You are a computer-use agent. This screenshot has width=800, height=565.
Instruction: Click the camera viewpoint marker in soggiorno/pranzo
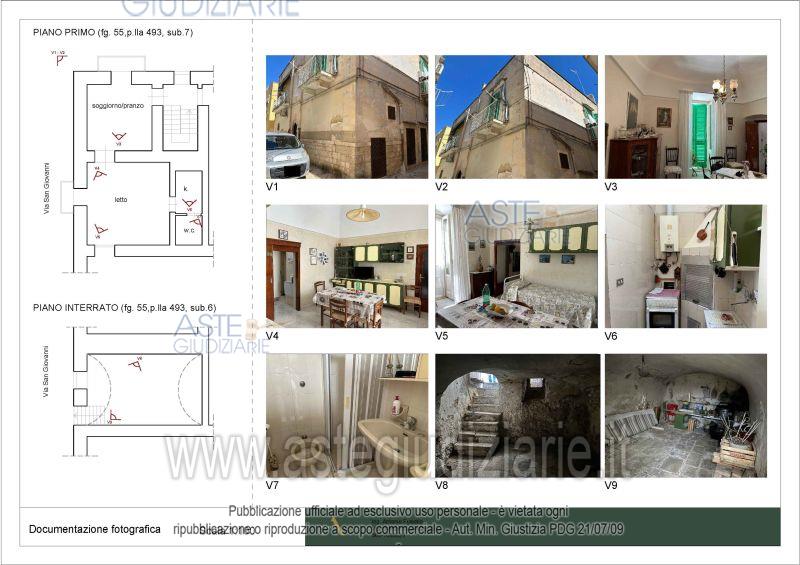[119, 137]
